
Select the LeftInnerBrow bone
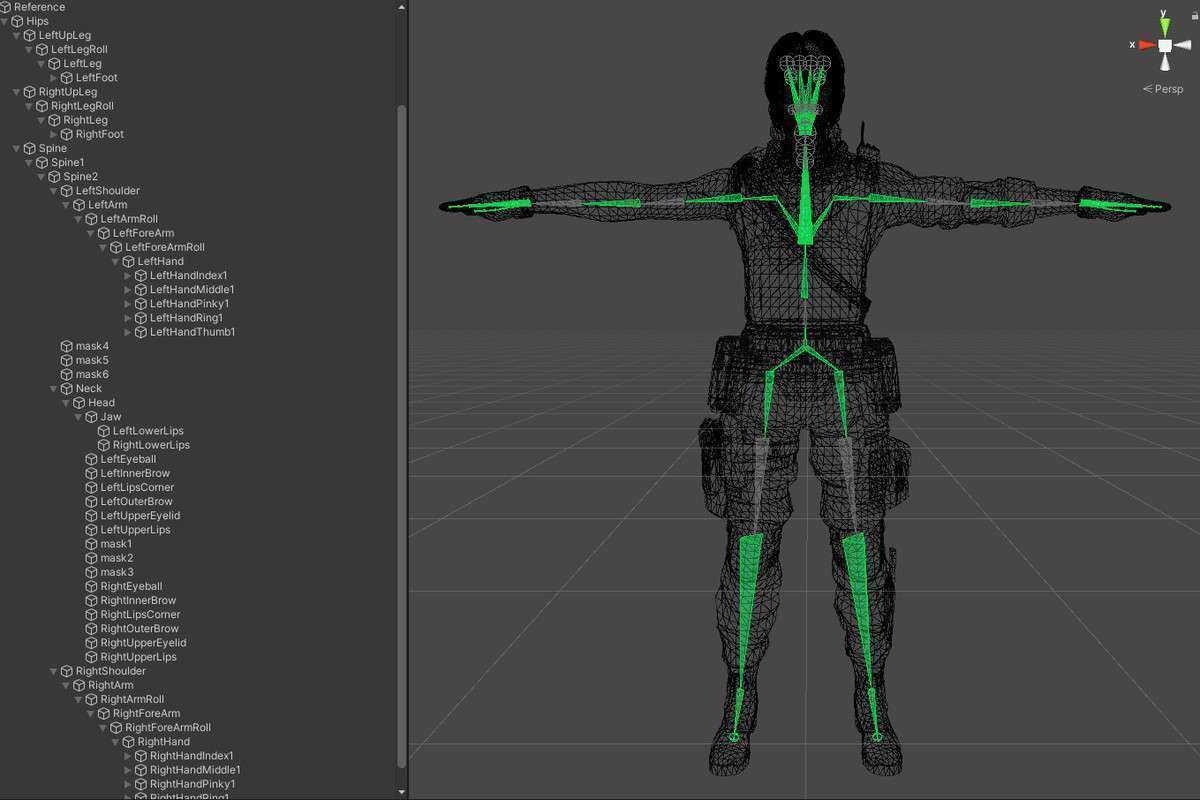point(135,473)
